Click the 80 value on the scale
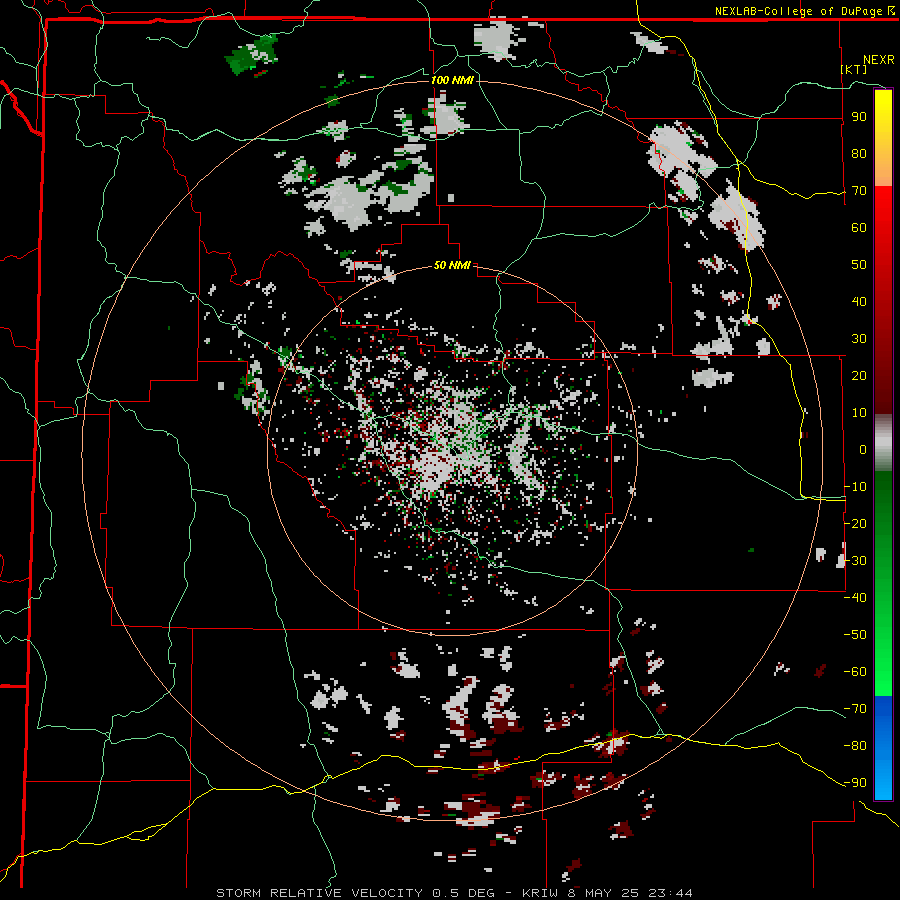 (859, 154)
